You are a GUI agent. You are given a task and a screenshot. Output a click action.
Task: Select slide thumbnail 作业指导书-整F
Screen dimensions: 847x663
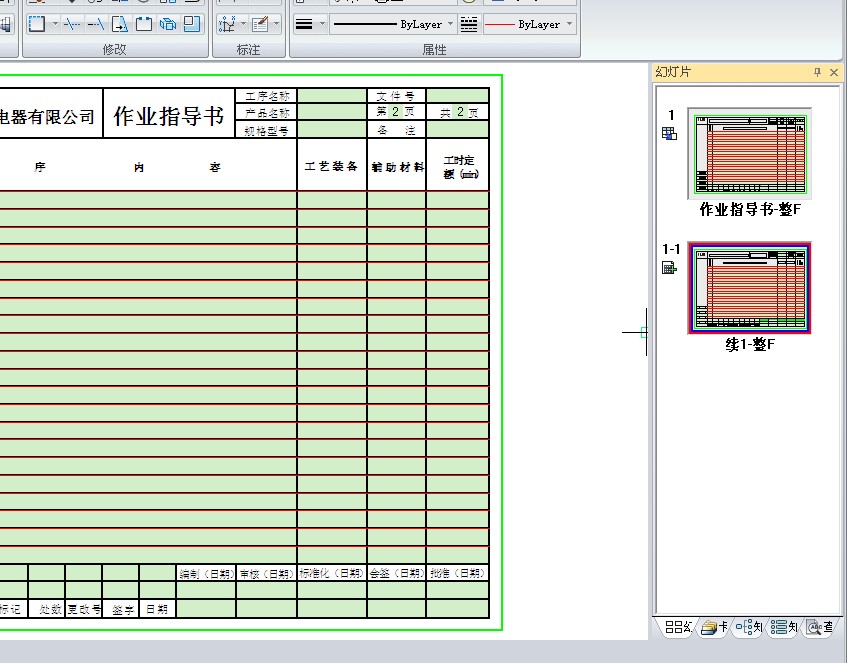(749, 154)
